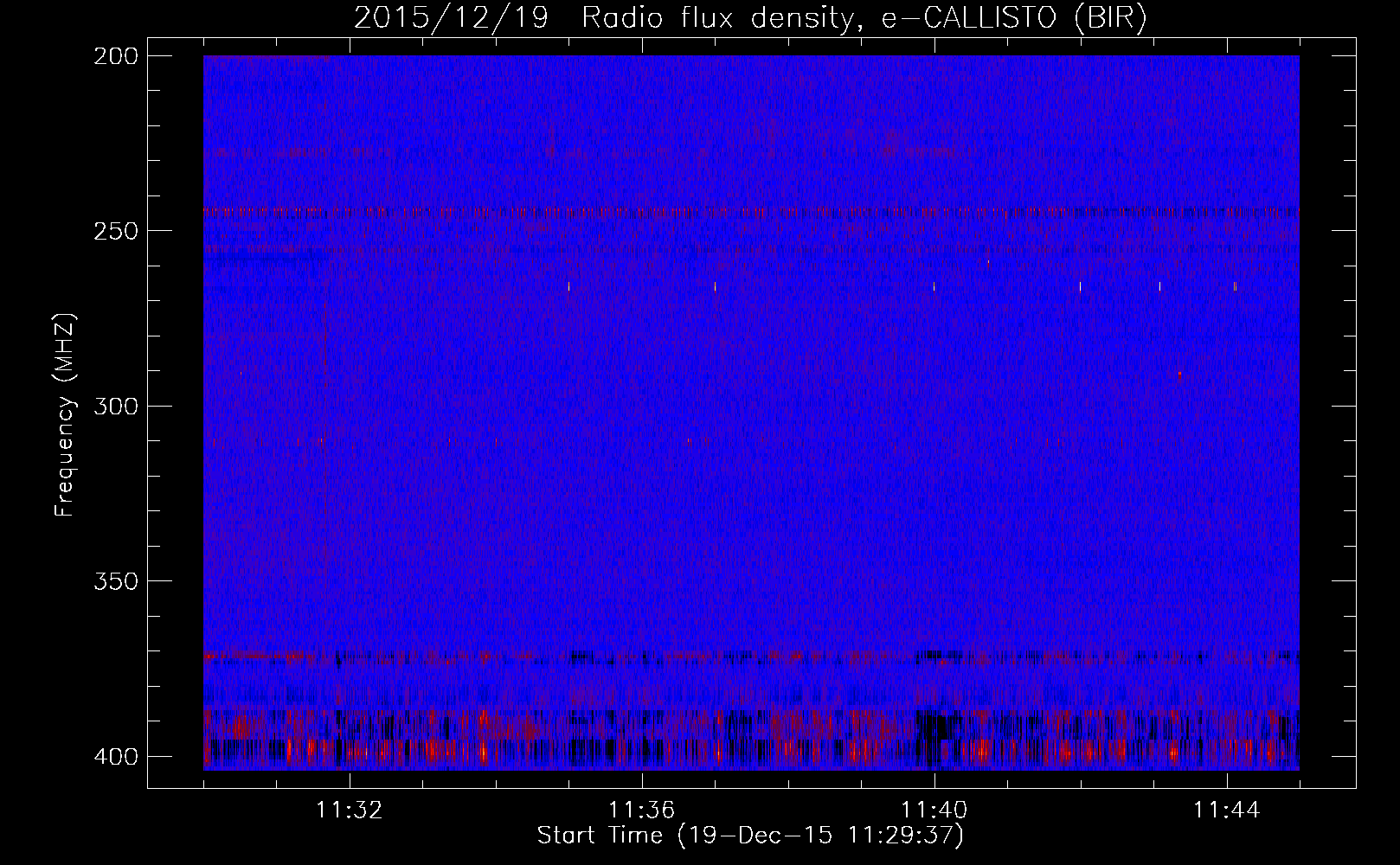Click the plot title '2015/12/19 Radio flux density, e-CALLISTO (BIR)'
This screenshot has height=865, width=1400.
(750, 18)
